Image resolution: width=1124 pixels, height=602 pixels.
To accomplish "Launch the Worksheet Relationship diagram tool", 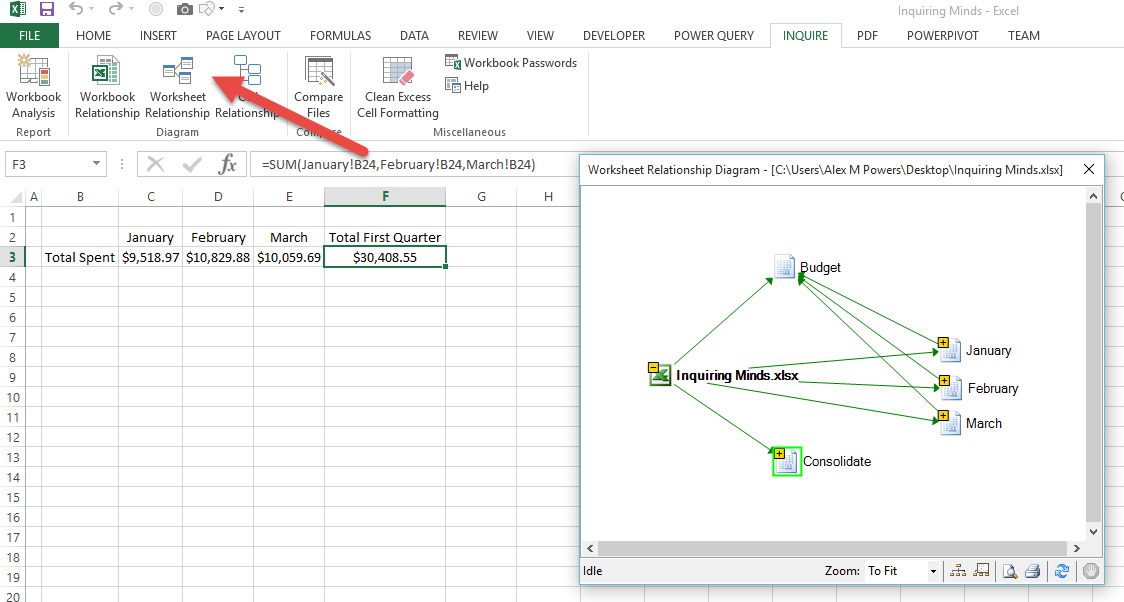I will pos(178,87).
